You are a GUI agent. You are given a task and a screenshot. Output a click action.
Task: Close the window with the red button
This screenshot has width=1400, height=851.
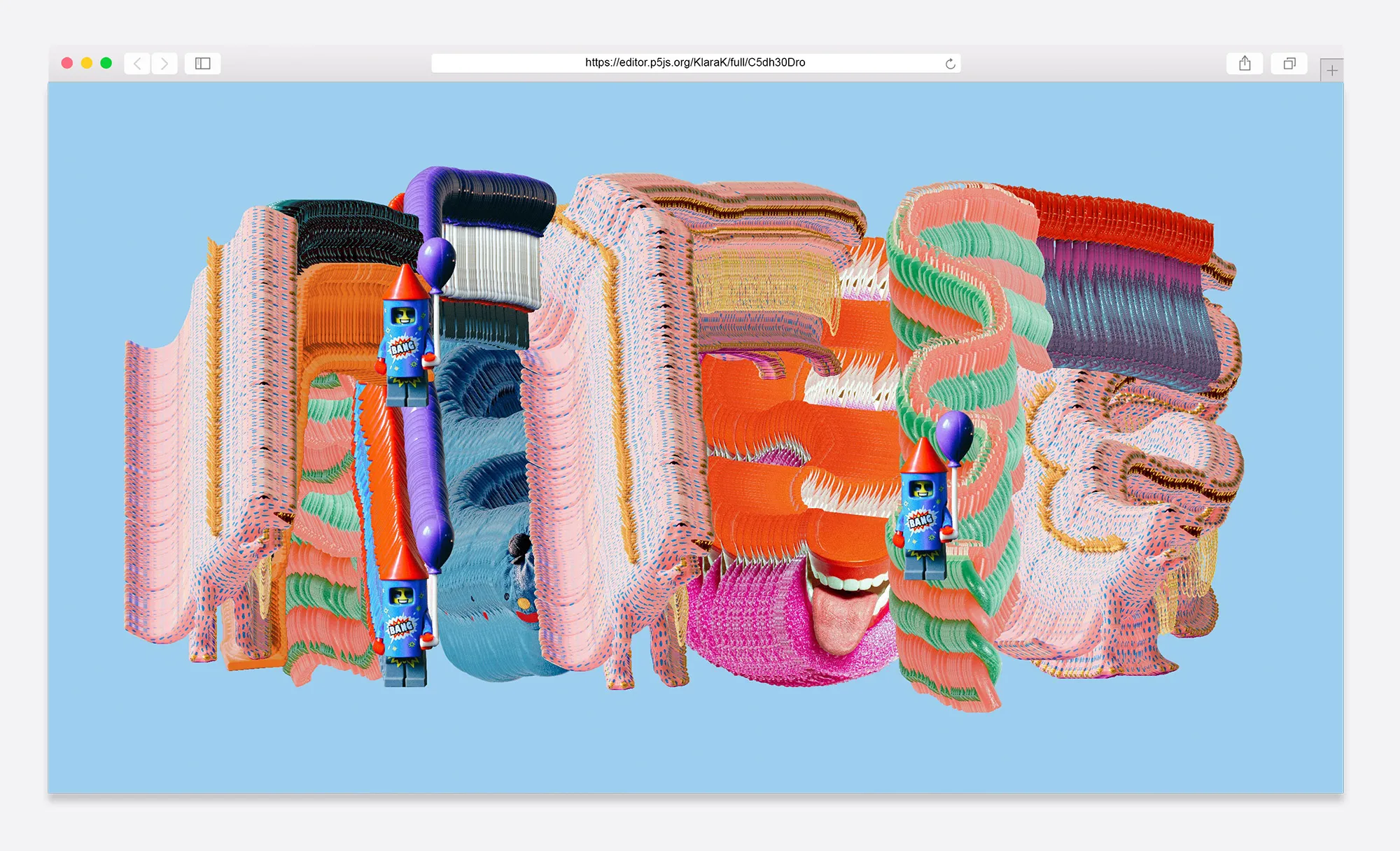coord(67,63)
